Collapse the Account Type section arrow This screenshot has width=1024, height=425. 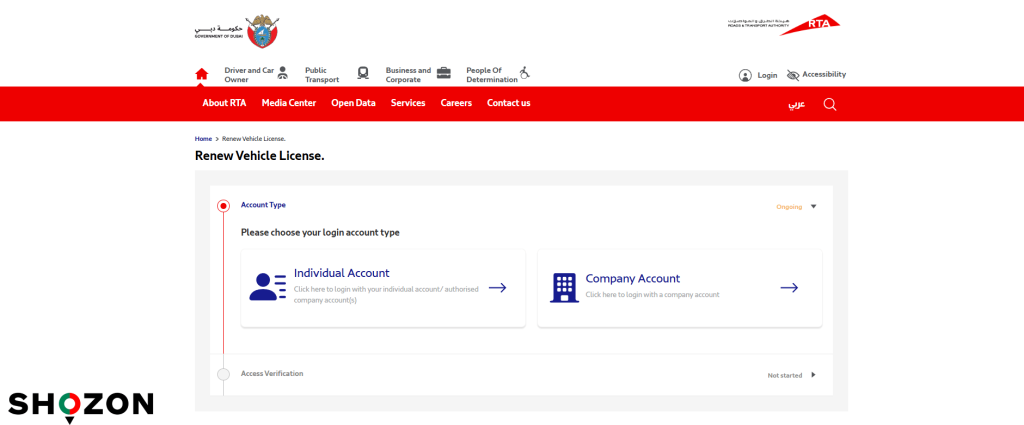814,207
